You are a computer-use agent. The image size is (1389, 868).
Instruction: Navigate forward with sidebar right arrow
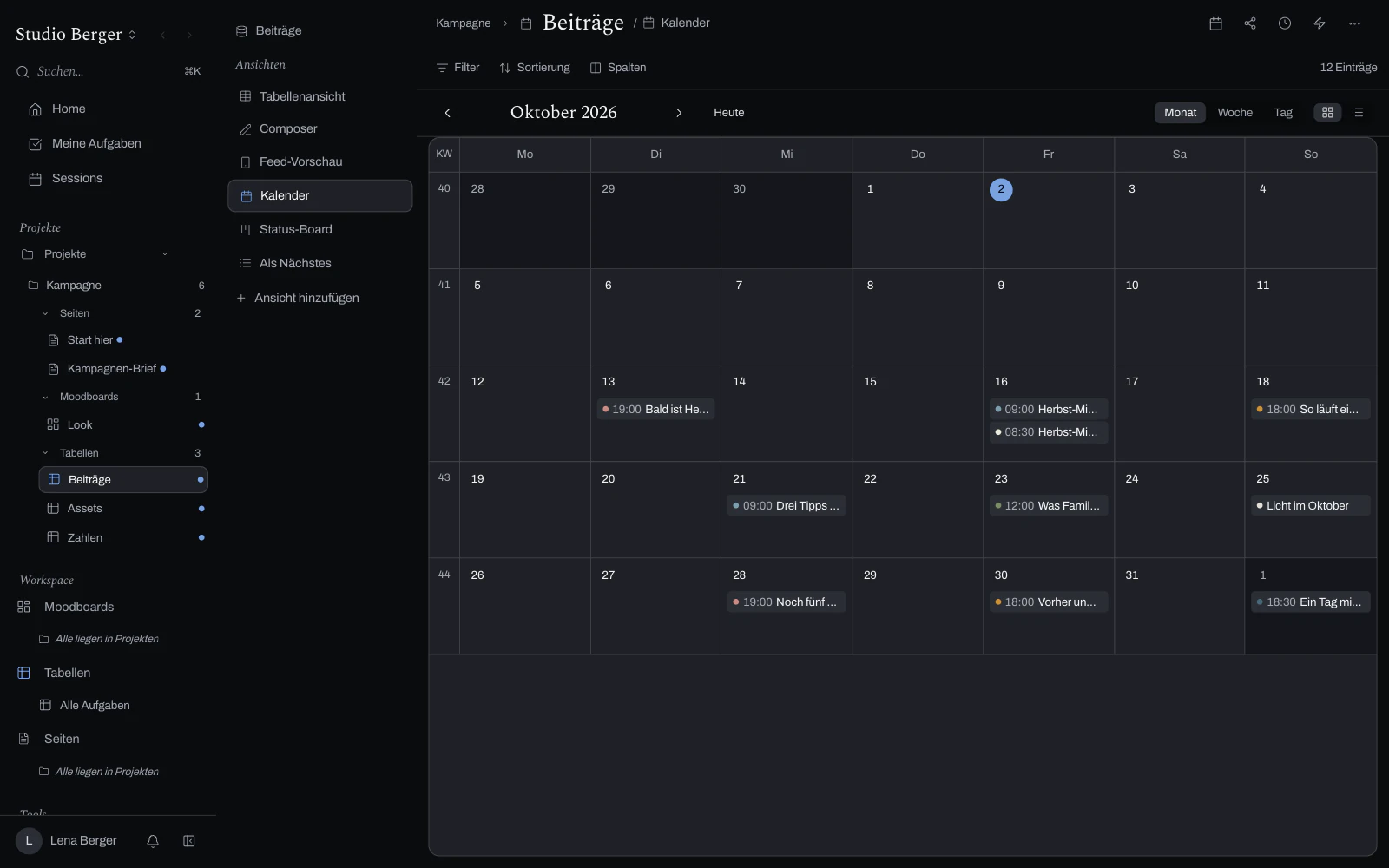(x=188, y=36)
